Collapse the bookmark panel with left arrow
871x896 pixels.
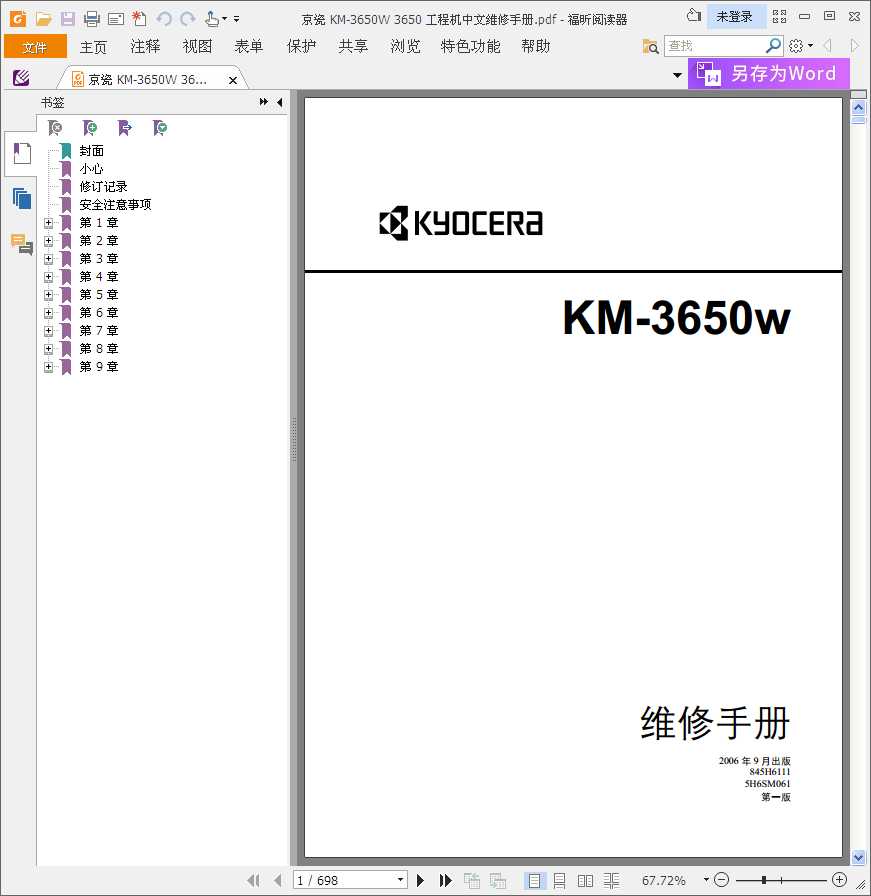(x=279, y=102)
